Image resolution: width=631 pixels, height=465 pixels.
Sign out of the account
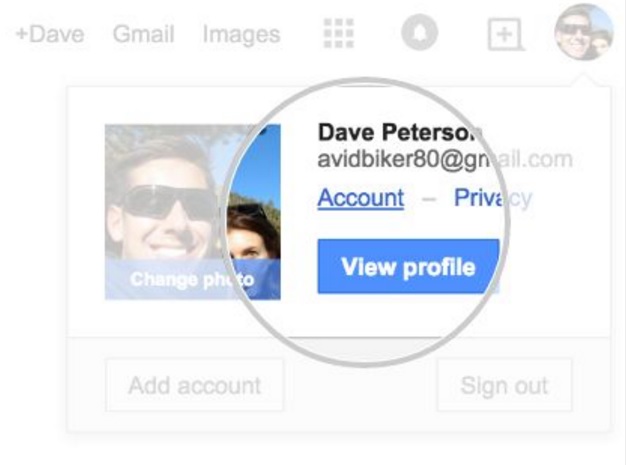click(x=504, y=385)
